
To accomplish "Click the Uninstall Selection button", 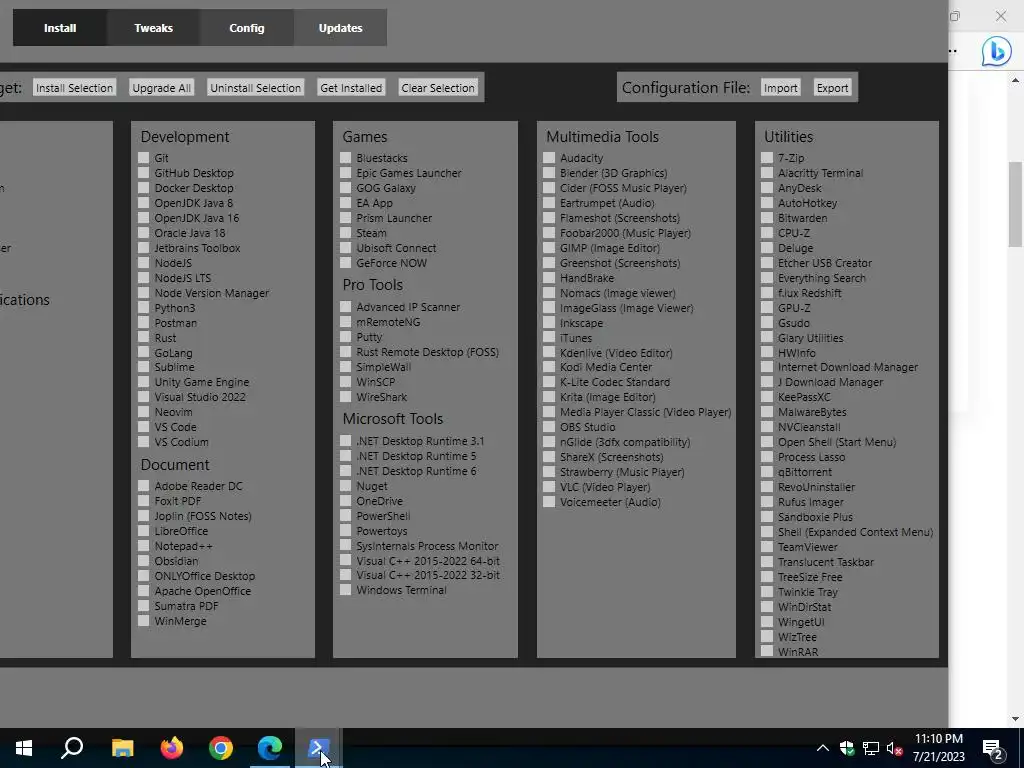I will click(255, 88).
